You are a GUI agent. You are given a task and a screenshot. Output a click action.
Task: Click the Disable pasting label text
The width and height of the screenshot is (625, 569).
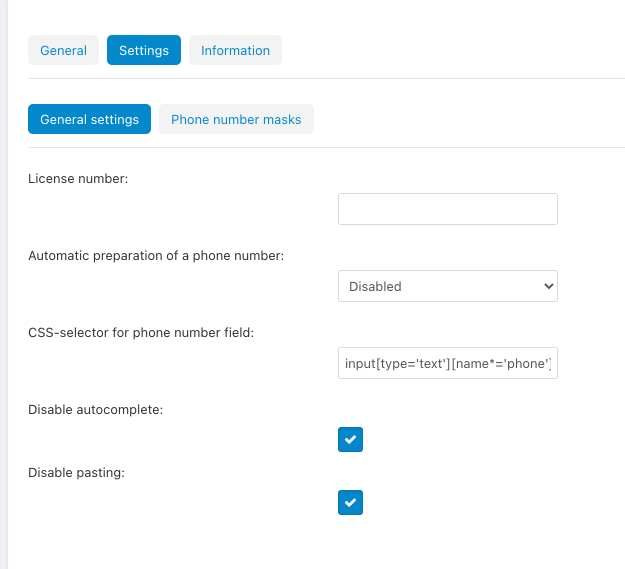coord(77,473)
